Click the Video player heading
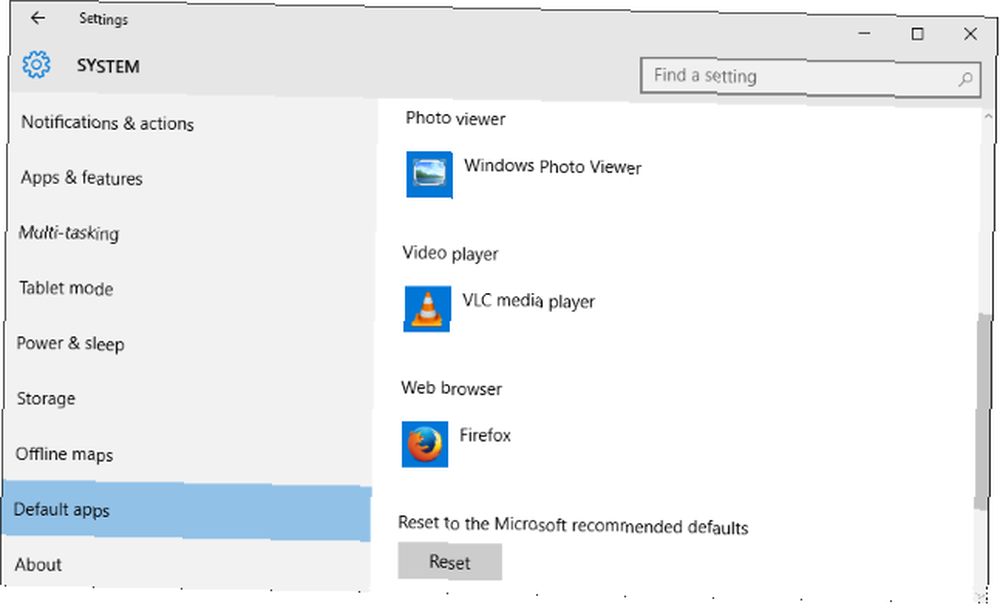The height and width of the screenshot is (605, 1000). tap(450, 254)
